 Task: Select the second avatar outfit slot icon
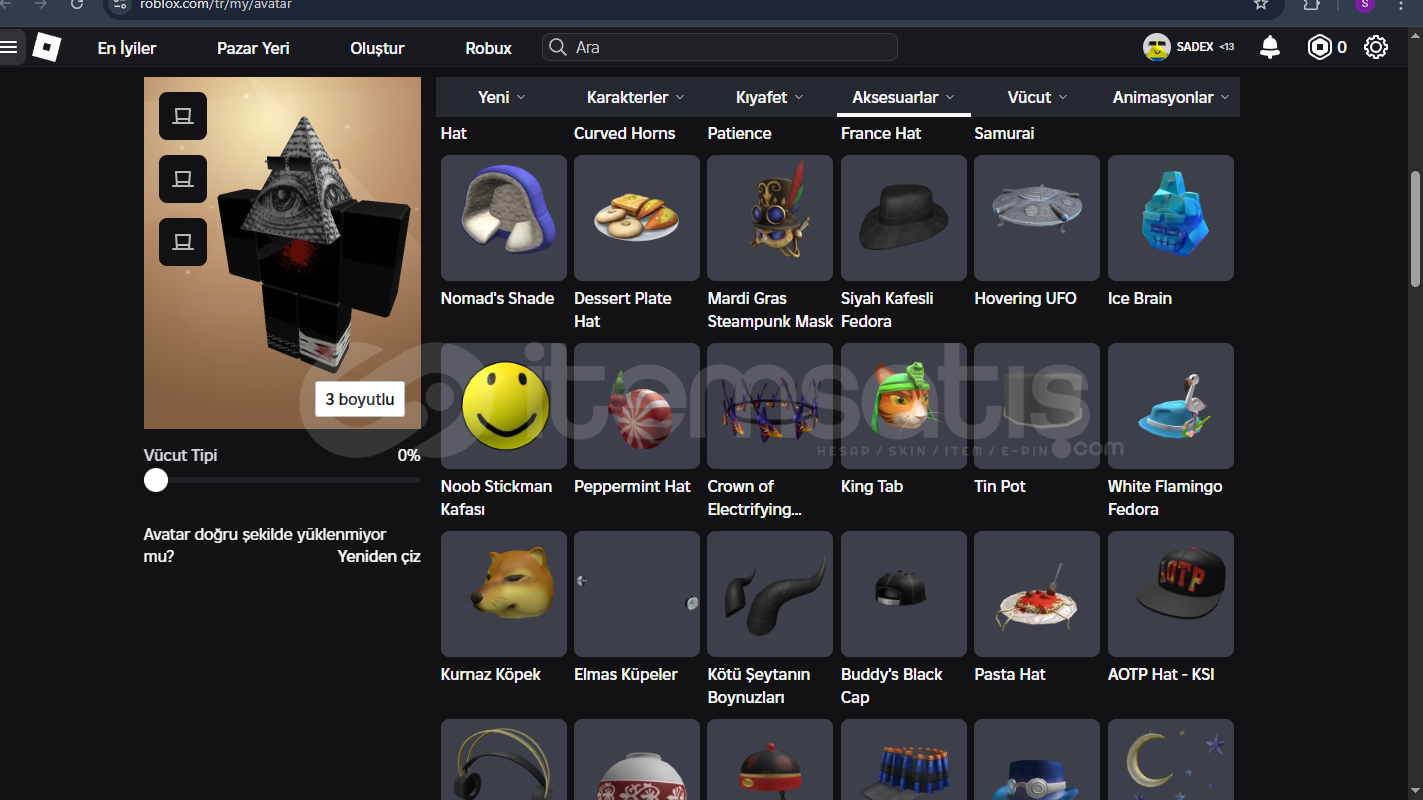183,179
